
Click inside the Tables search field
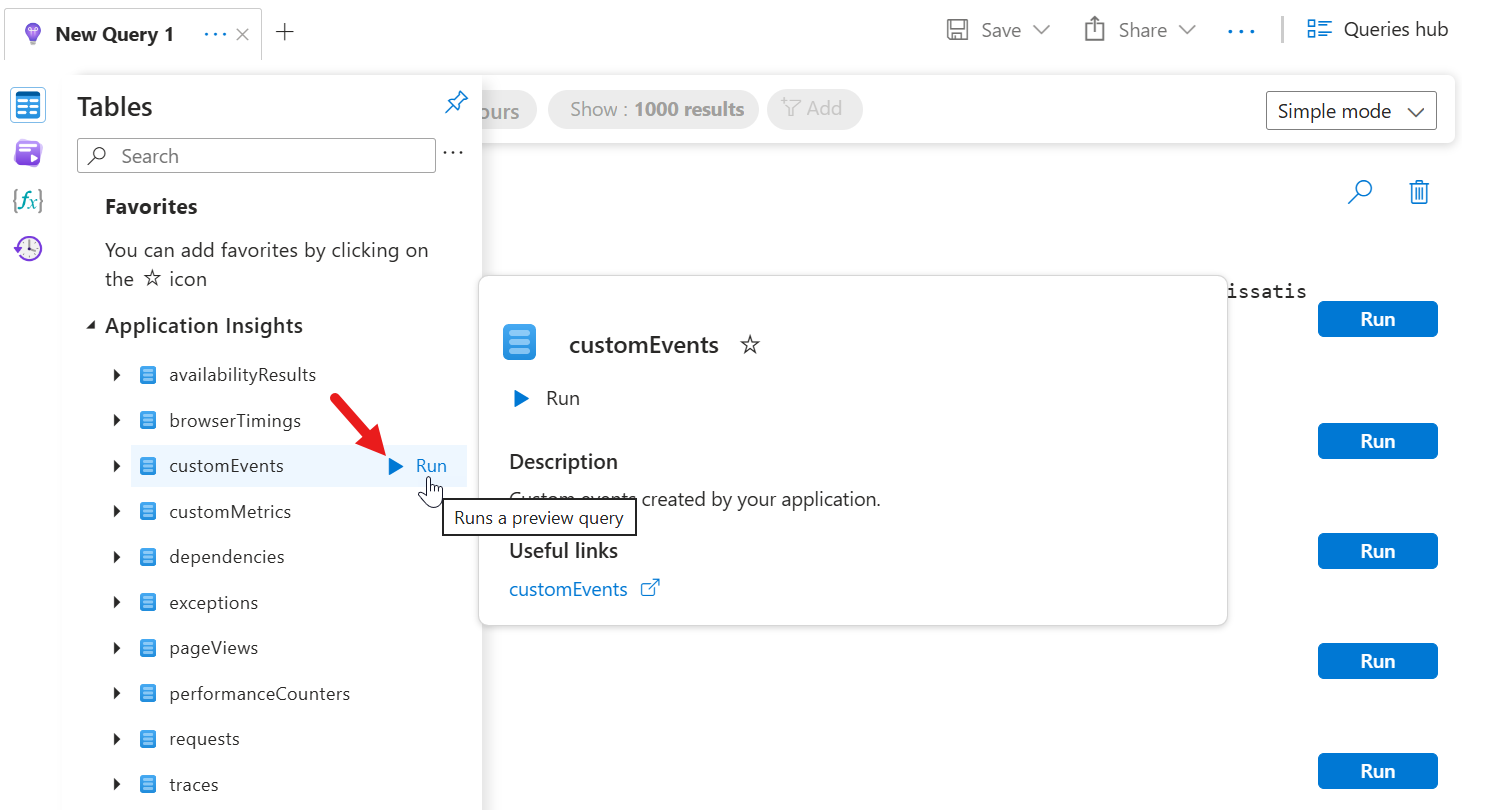(x=256, y=155)
